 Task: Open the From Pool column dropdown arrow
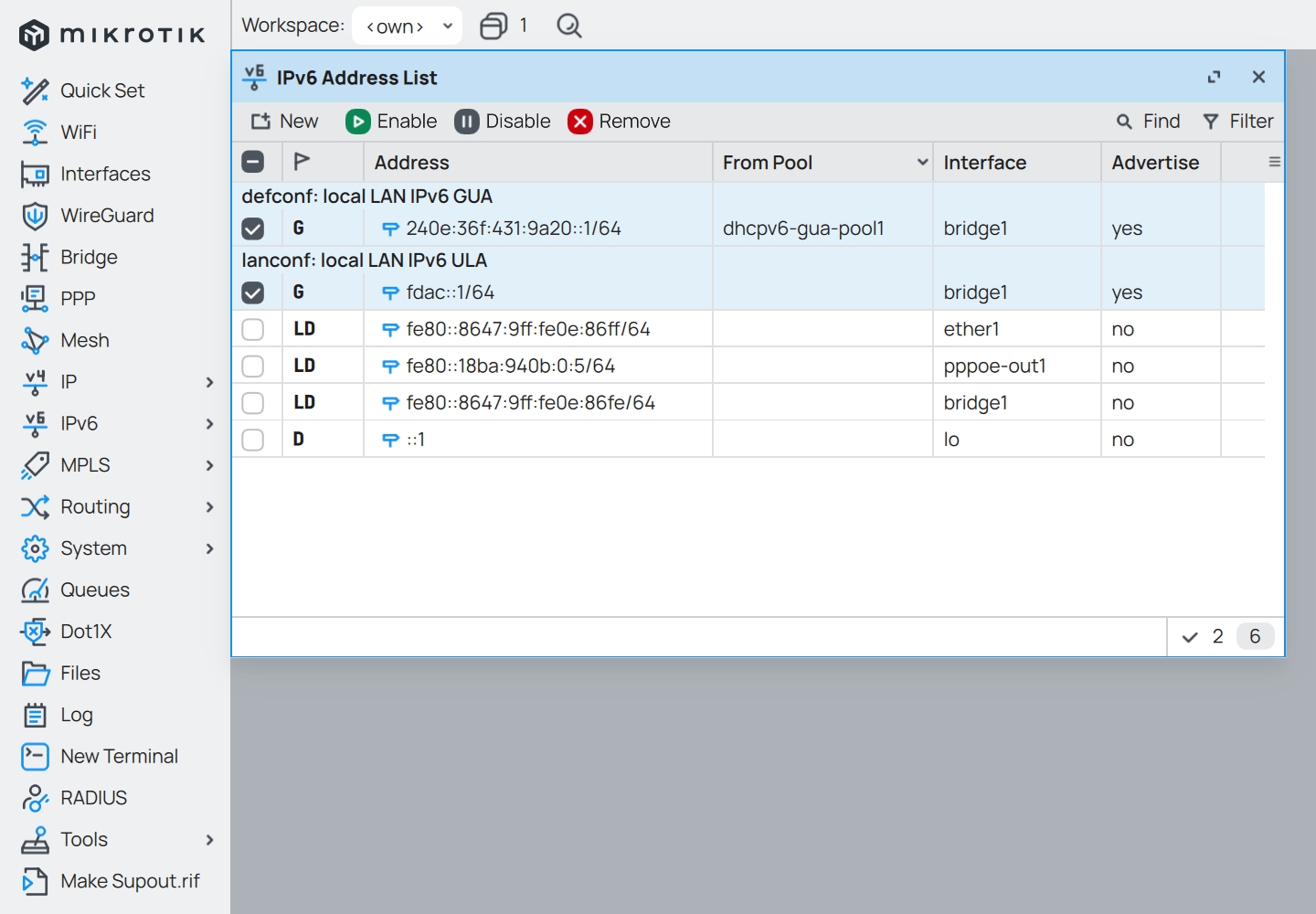[x=922, y=162]
